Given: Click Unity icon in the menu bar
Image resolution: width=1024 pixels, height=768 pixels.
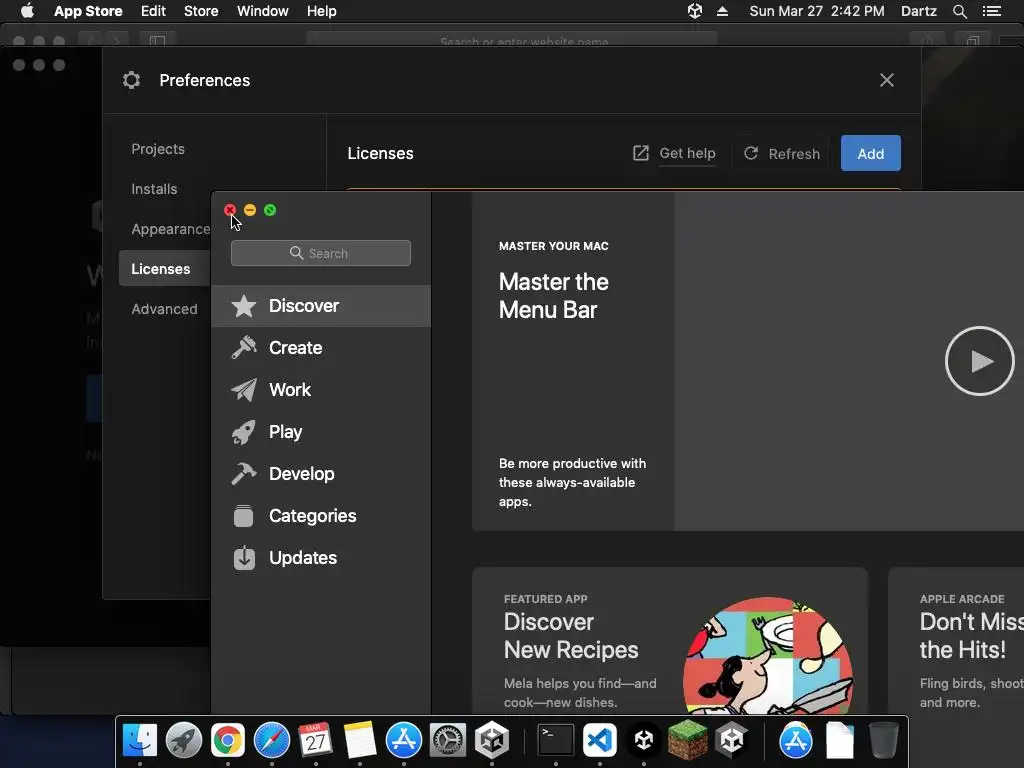Looking at the screenshot, I should [x=695, y=11].
